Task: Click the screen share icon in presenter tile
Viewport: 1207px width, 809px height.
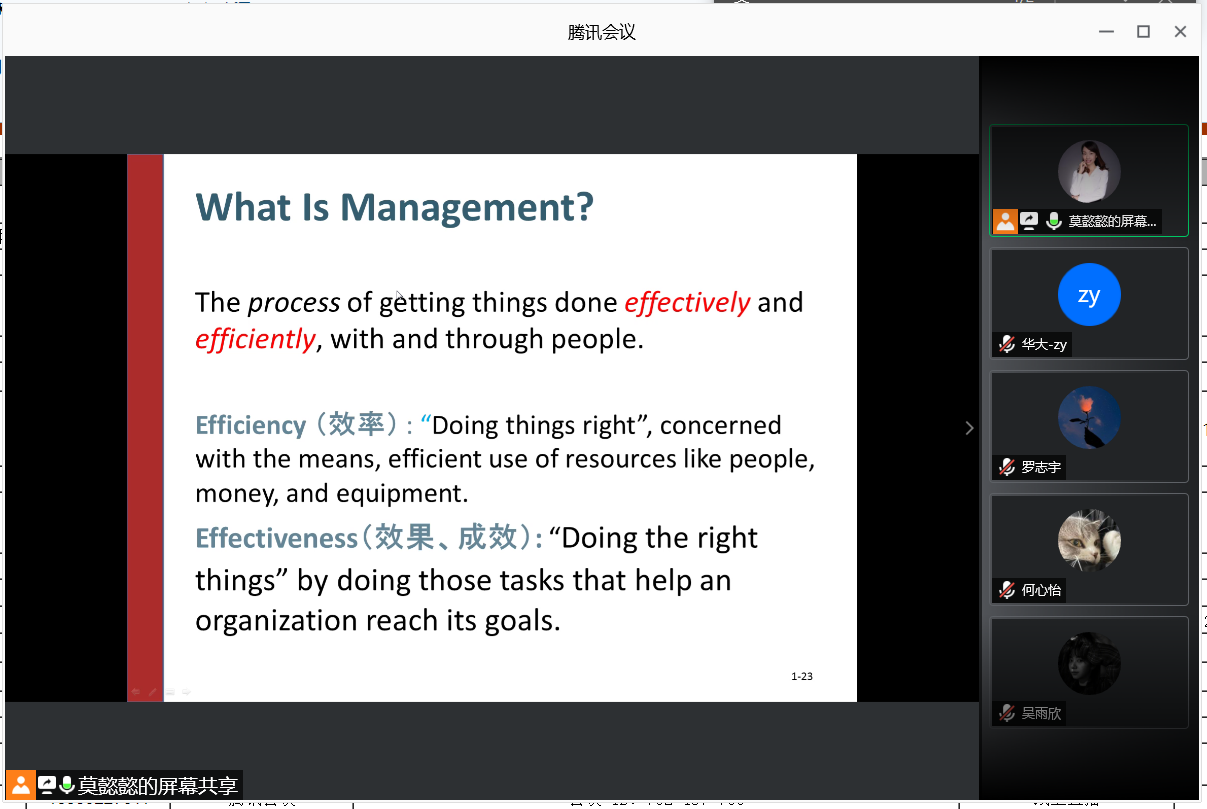Action: (x=1029, y=222)
